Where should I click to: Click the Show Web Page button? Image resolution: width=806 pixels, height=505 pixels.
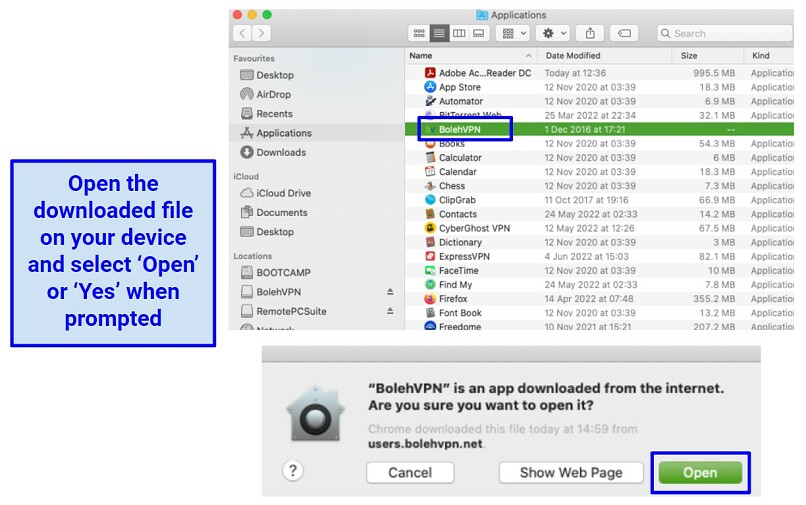571,472
